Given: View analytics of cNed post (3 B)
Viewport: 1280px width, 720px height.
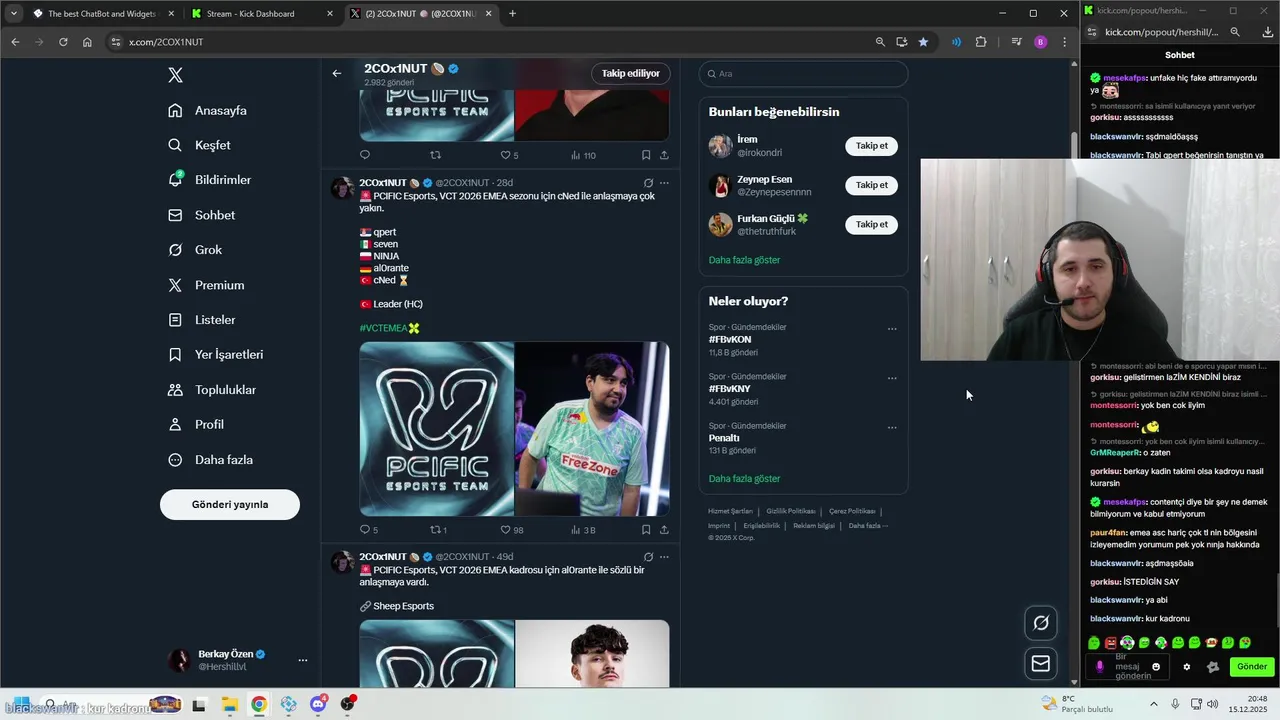Looking at the screenshot, I should click(x=583, y=530).
